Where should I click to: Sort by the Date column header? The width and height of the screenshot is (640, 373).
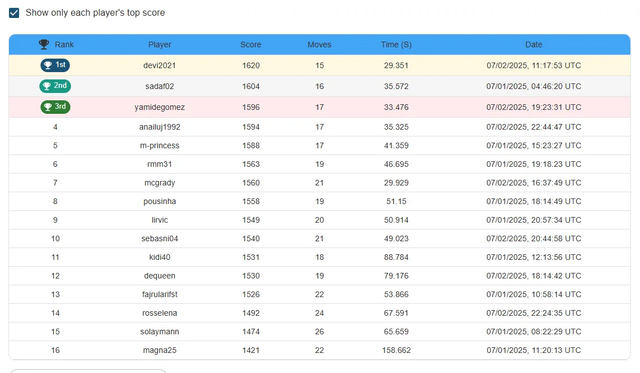(533, 44)
